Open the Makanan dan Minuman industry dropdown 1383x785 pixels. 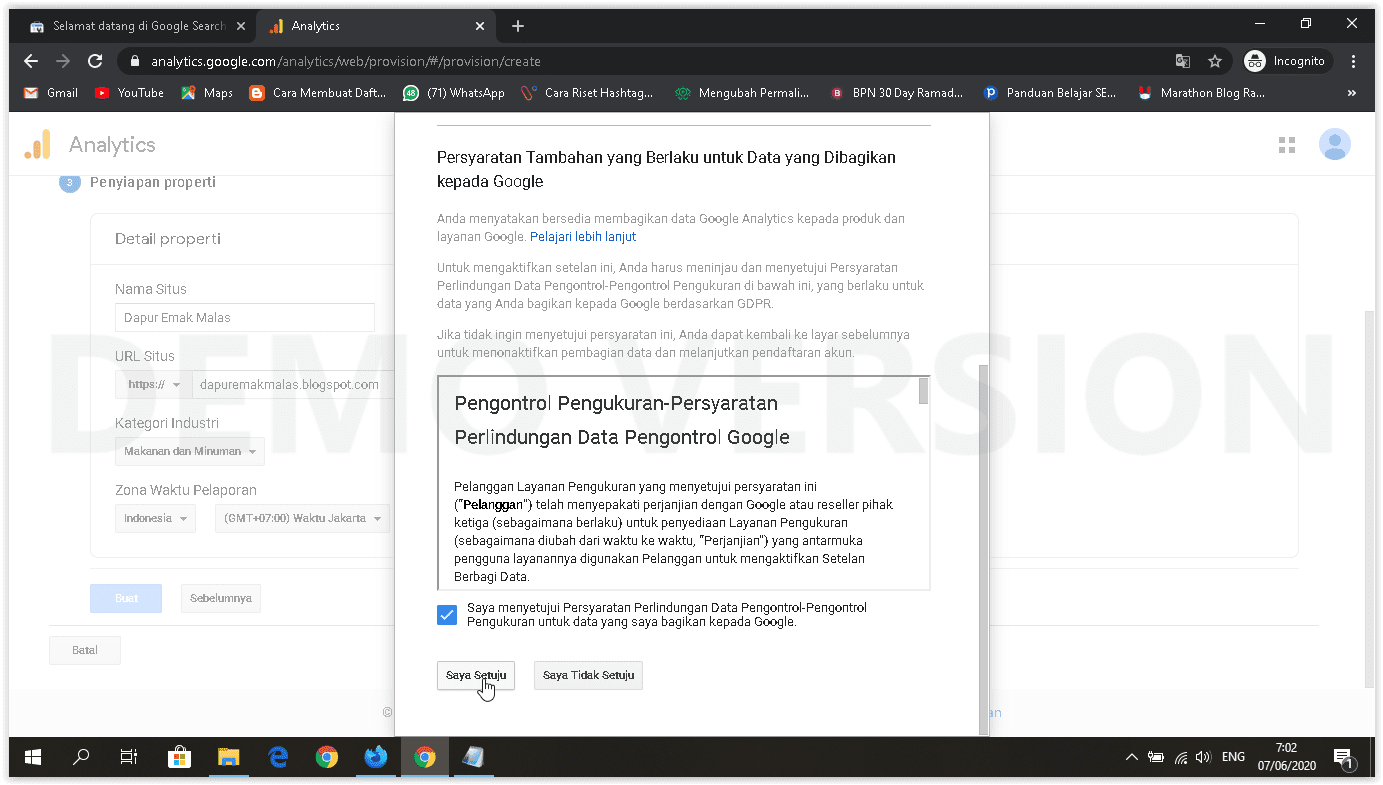click(x=189, y=451)
